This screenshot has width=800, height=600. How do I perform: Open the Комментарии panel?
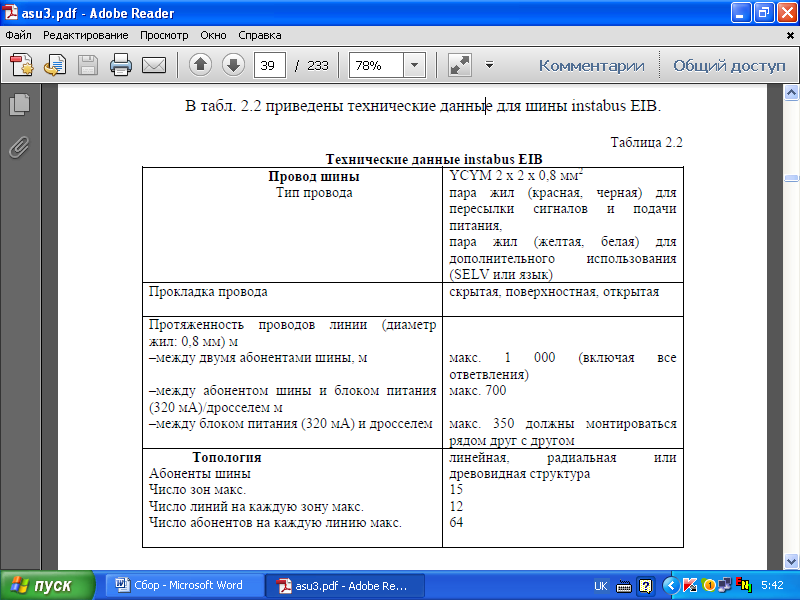coord(592,66)
